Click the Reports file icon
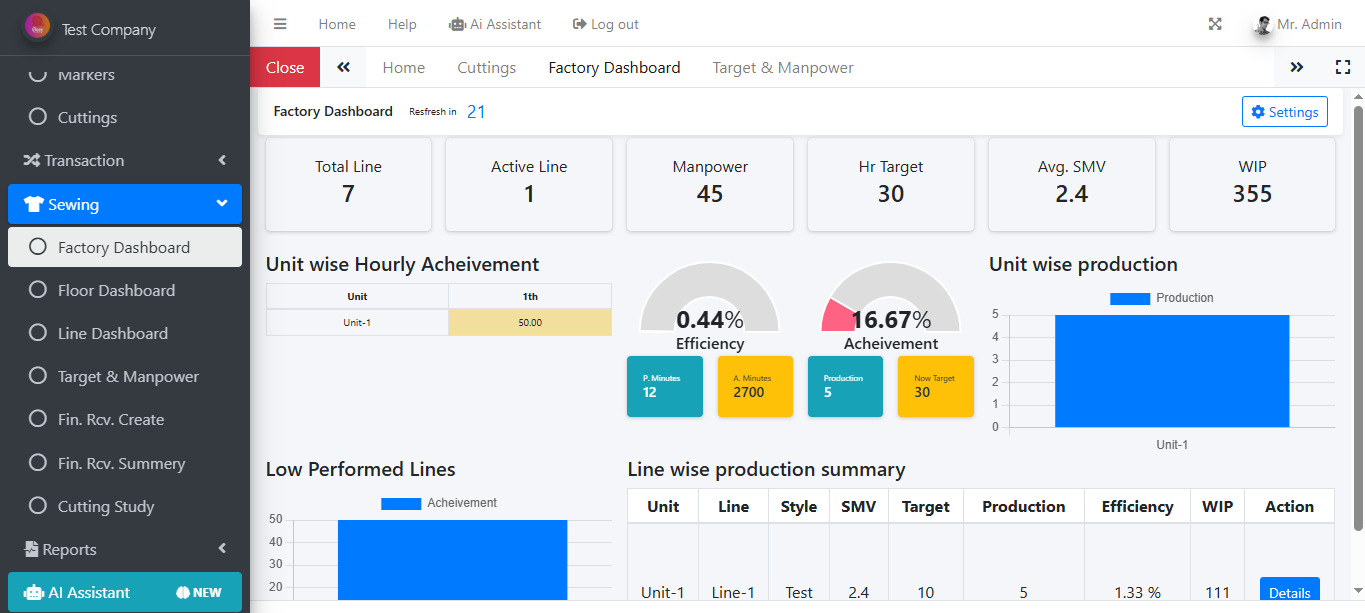The width and height of the screenshot is (1365, 613). [x=31, y=549]
